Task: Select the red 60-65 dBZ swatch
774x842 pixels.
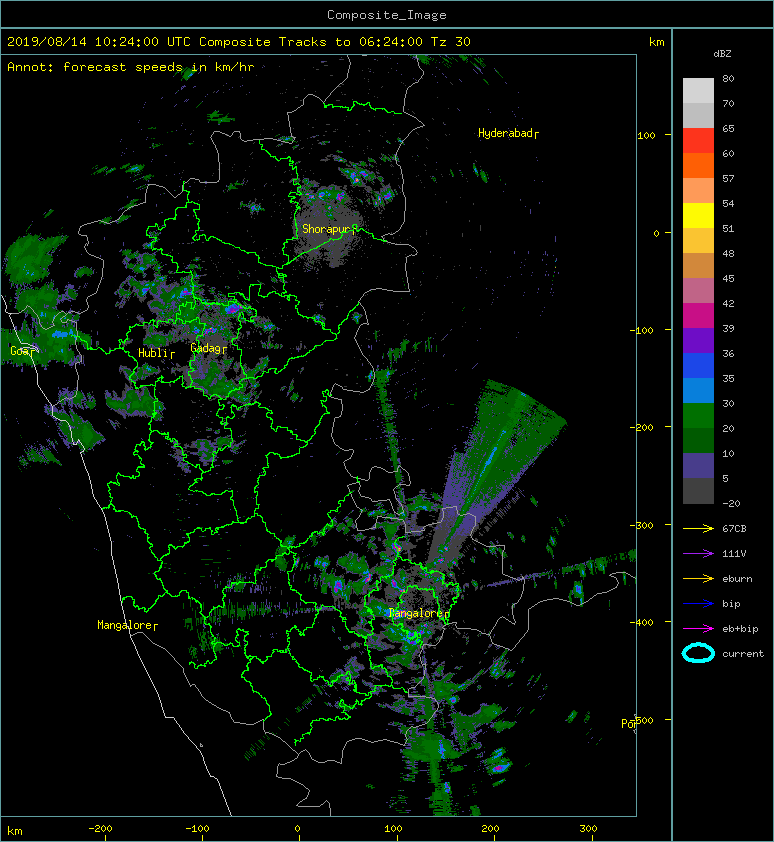Action: [698, 141]
